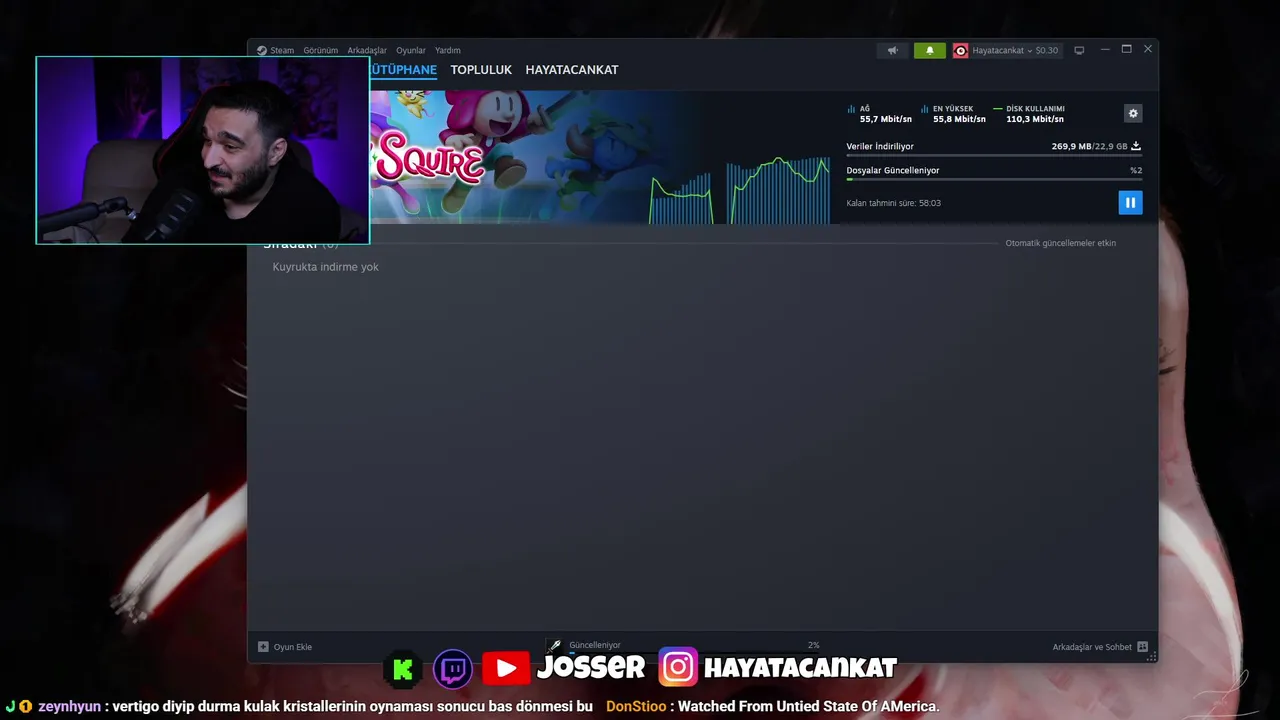Click the megaphone announcements icon
Screen dimensions: 1280x720
click(x=893, y=50)
